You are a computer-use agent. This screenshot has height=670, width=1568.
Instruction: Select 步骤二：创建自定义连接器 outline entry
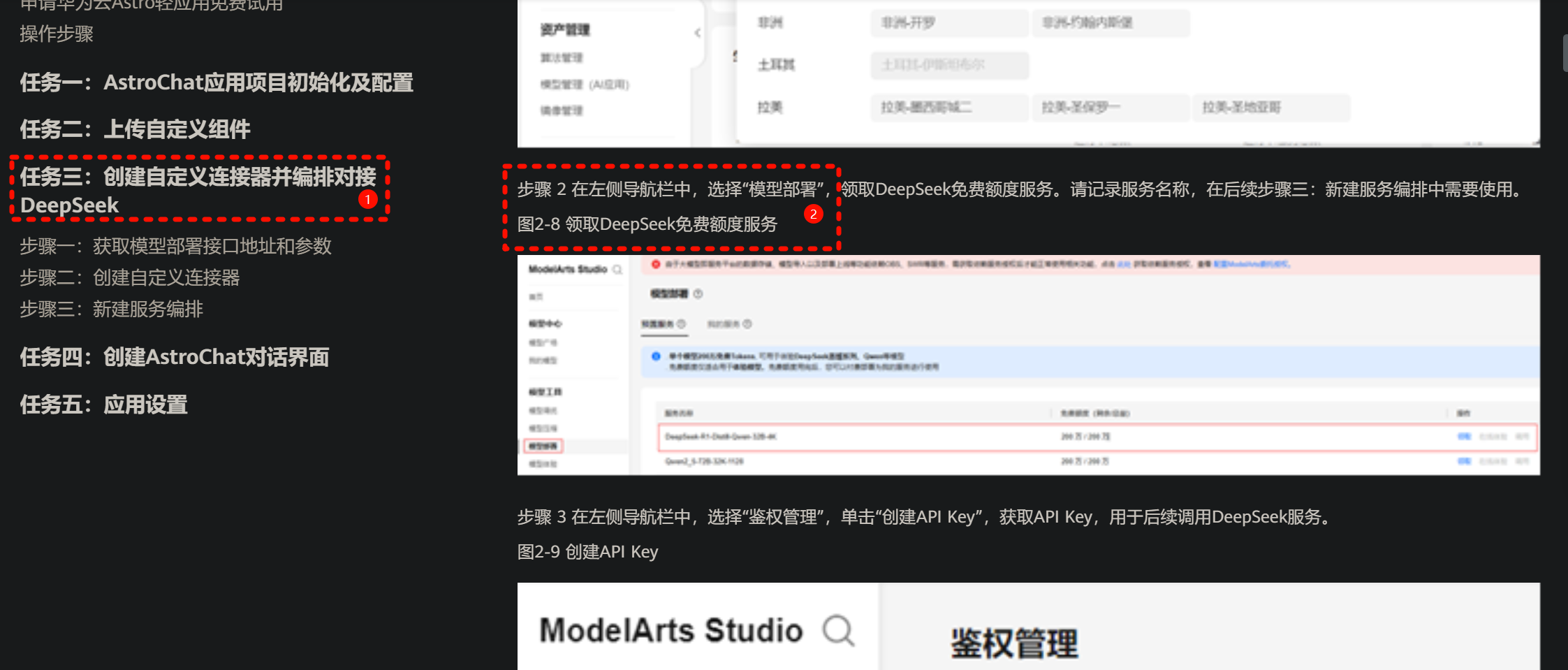tap(129, 277)
